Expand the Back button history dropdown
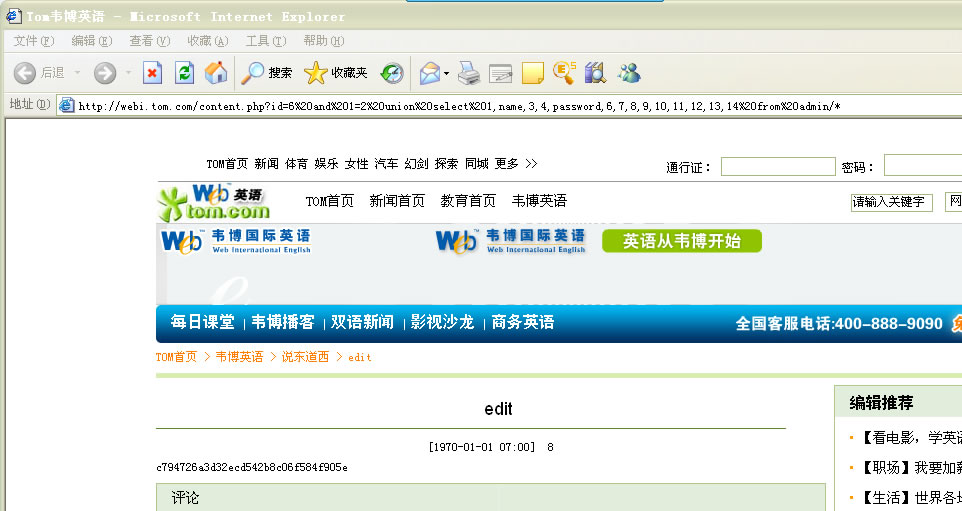The width and height of the screenshot is (962, 511). pyautogui.click(x=77, y=73)
